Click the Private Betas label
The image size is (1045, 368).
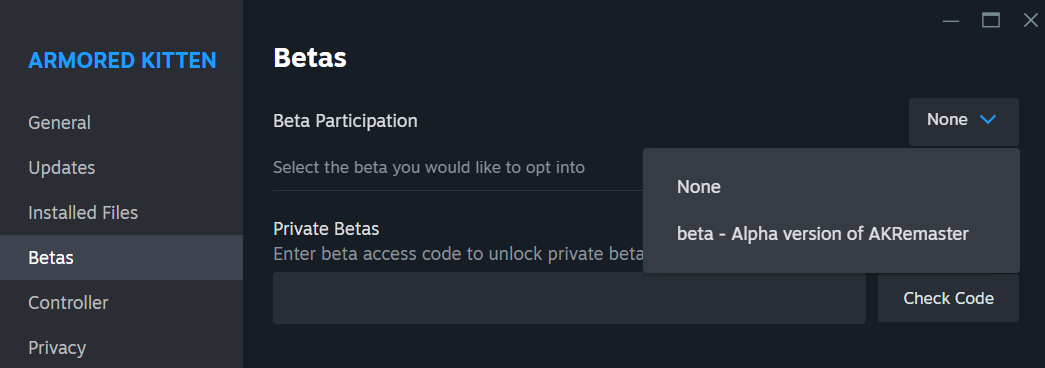point(326,229)
